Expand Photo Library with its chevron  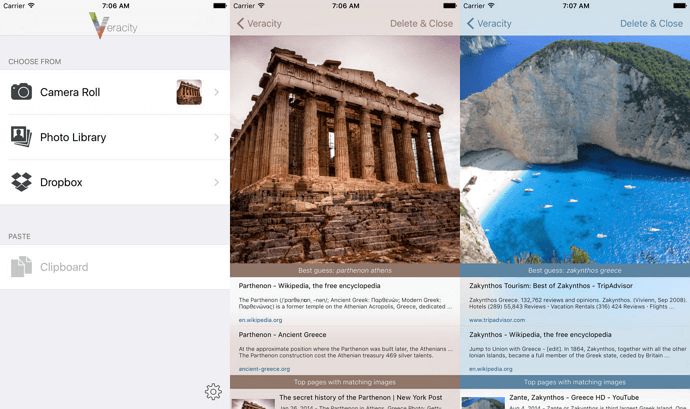point(216,137)
